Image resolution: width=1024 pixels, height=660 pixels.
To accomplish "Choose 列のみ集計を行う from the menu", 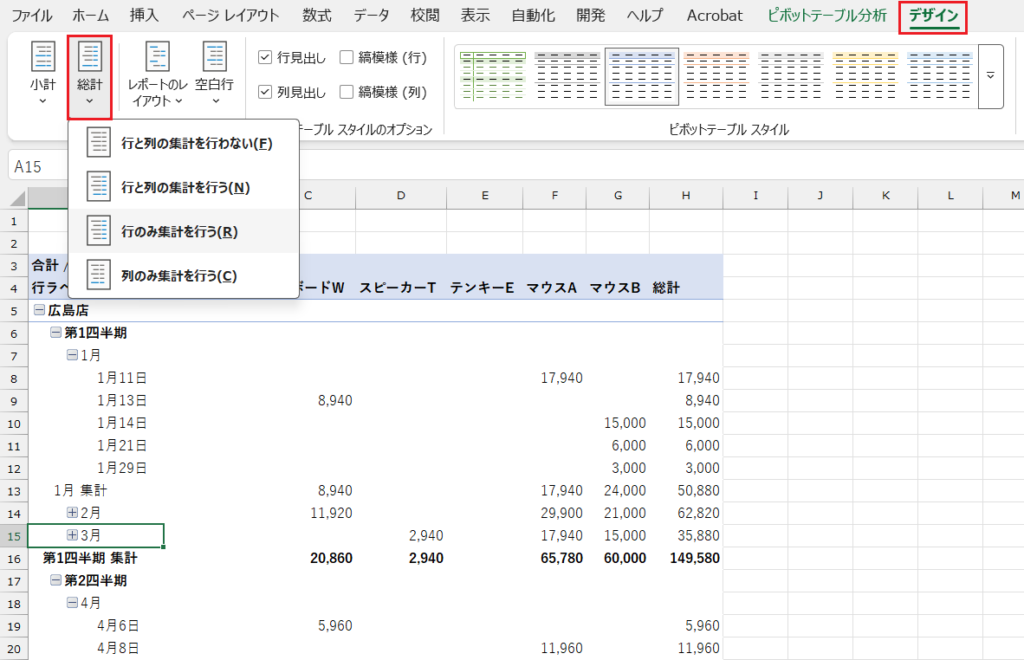I will pos(178,275).
